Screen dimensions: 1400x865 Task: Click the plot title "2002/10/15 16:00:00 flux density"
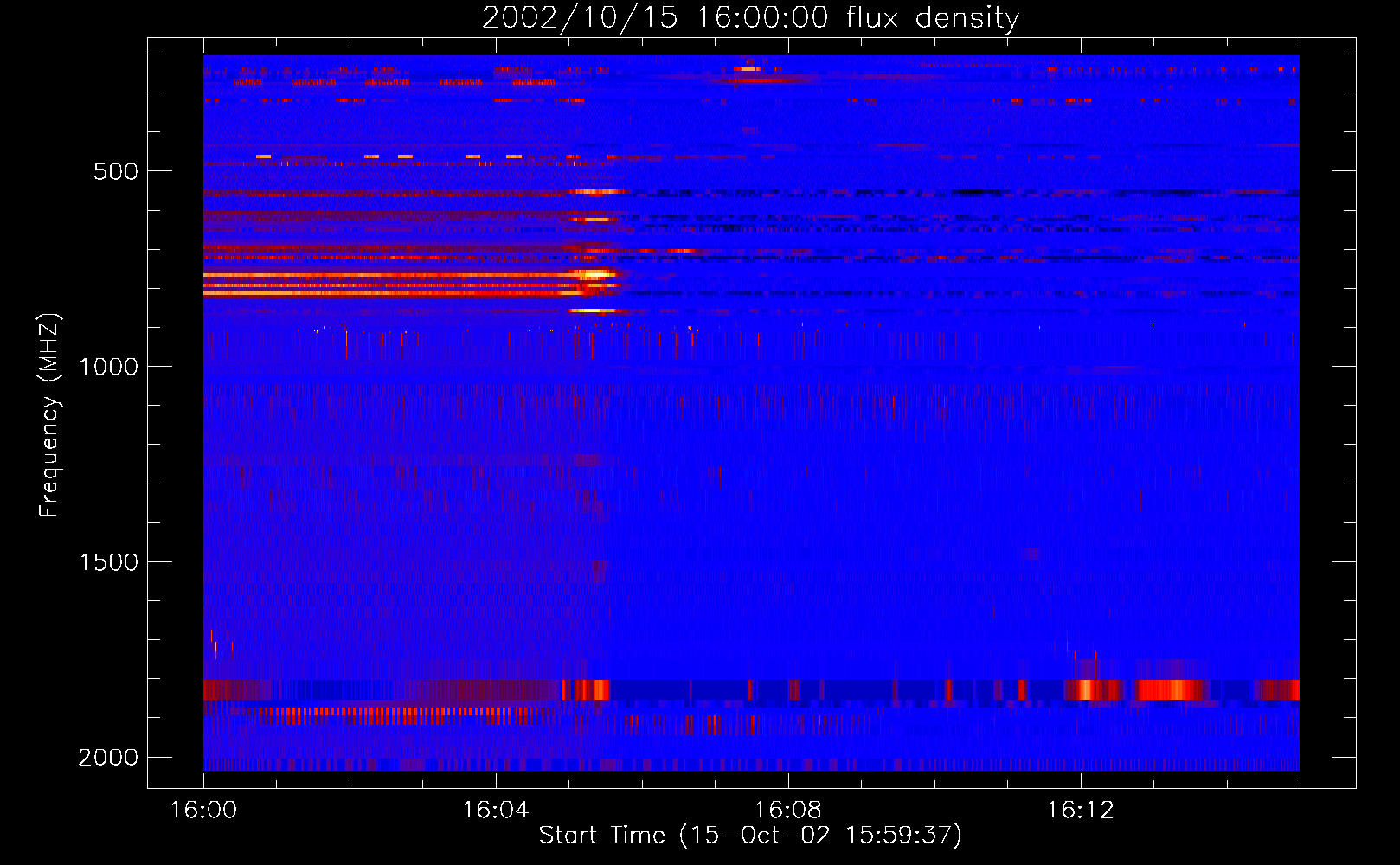[x=750, y=17]
